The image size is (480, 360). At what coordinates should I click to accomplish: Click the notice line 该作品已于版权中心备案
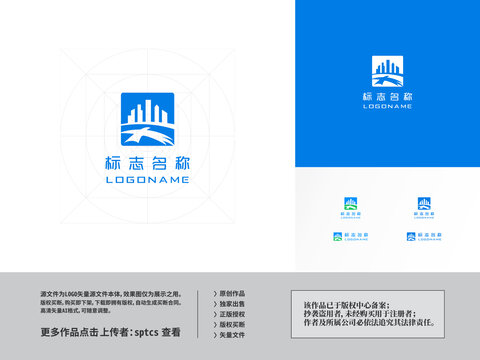[346, 305]
